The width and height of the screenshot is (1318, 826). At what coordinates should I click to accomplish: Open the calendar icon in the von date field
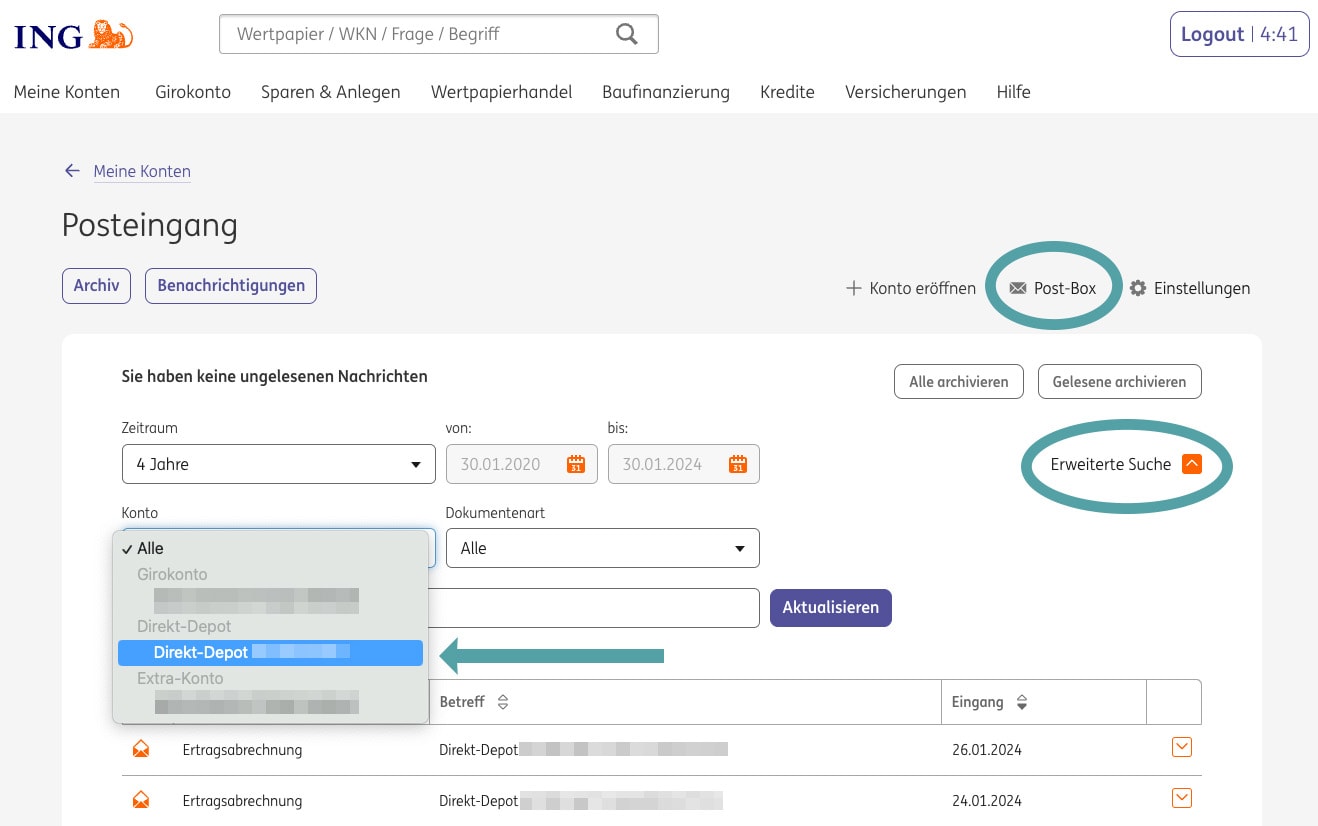576,464
